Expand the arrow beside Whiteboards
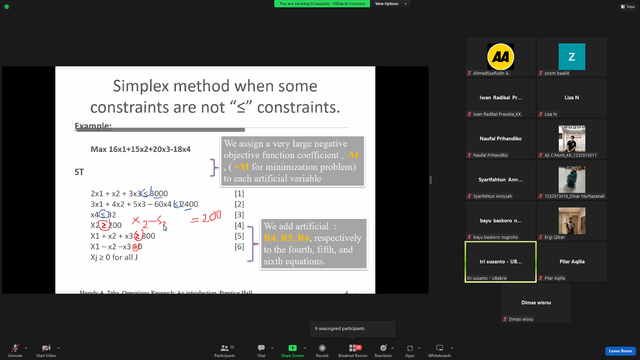This screenshot has width=640, height=360. pyautogui.click(x=452, y=348)
